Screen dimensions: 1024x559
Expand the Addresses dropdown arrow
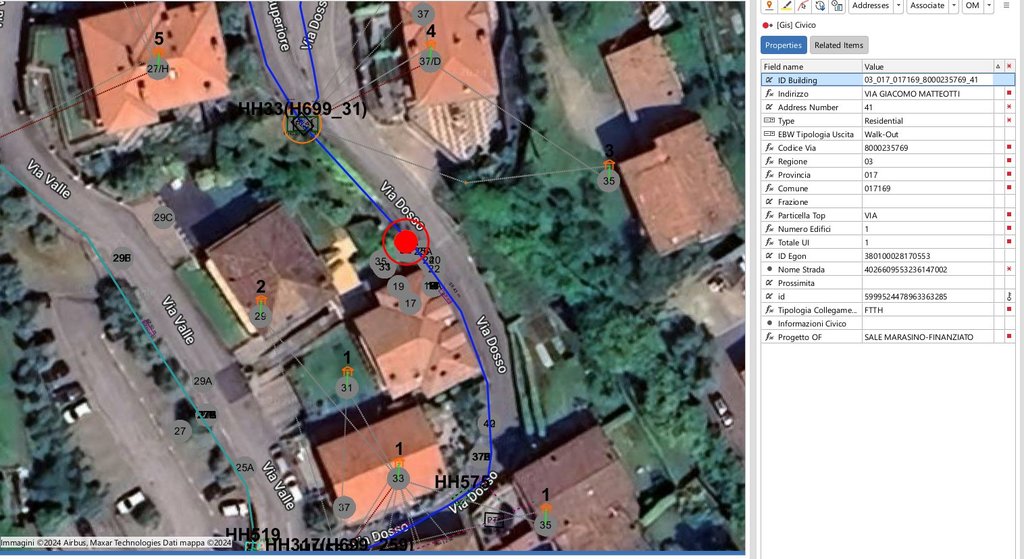[x=898, y=6]
